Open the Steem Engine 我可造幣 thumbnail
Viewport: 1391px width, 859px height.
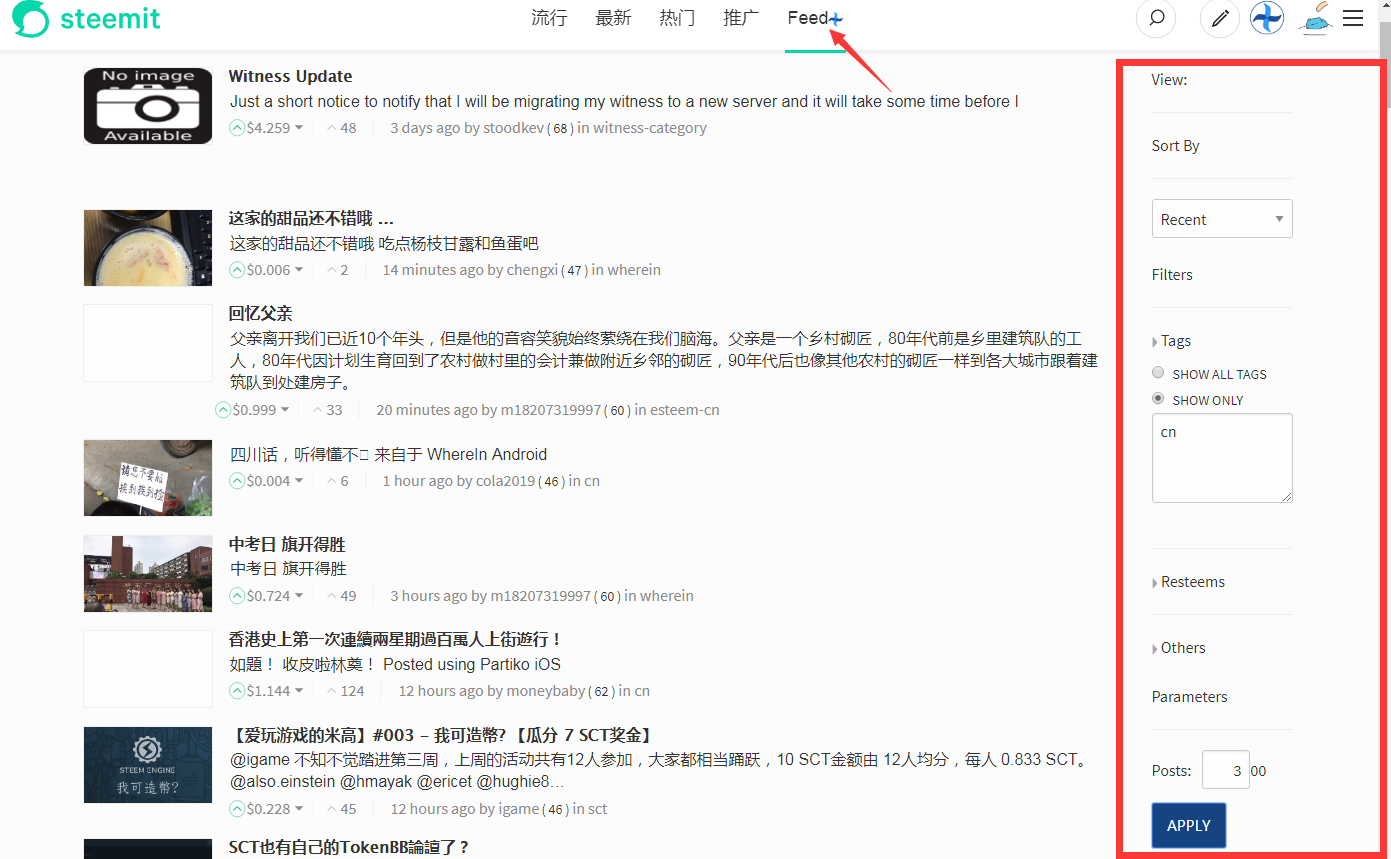pyautogui.click(x=148, y=765)
